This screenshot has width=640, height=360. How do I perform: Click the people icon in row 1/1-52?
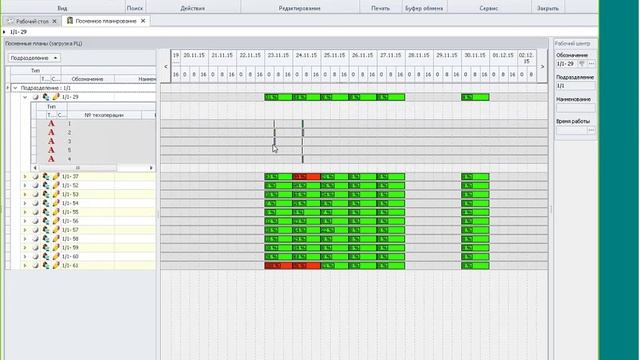tap(46, 185)
